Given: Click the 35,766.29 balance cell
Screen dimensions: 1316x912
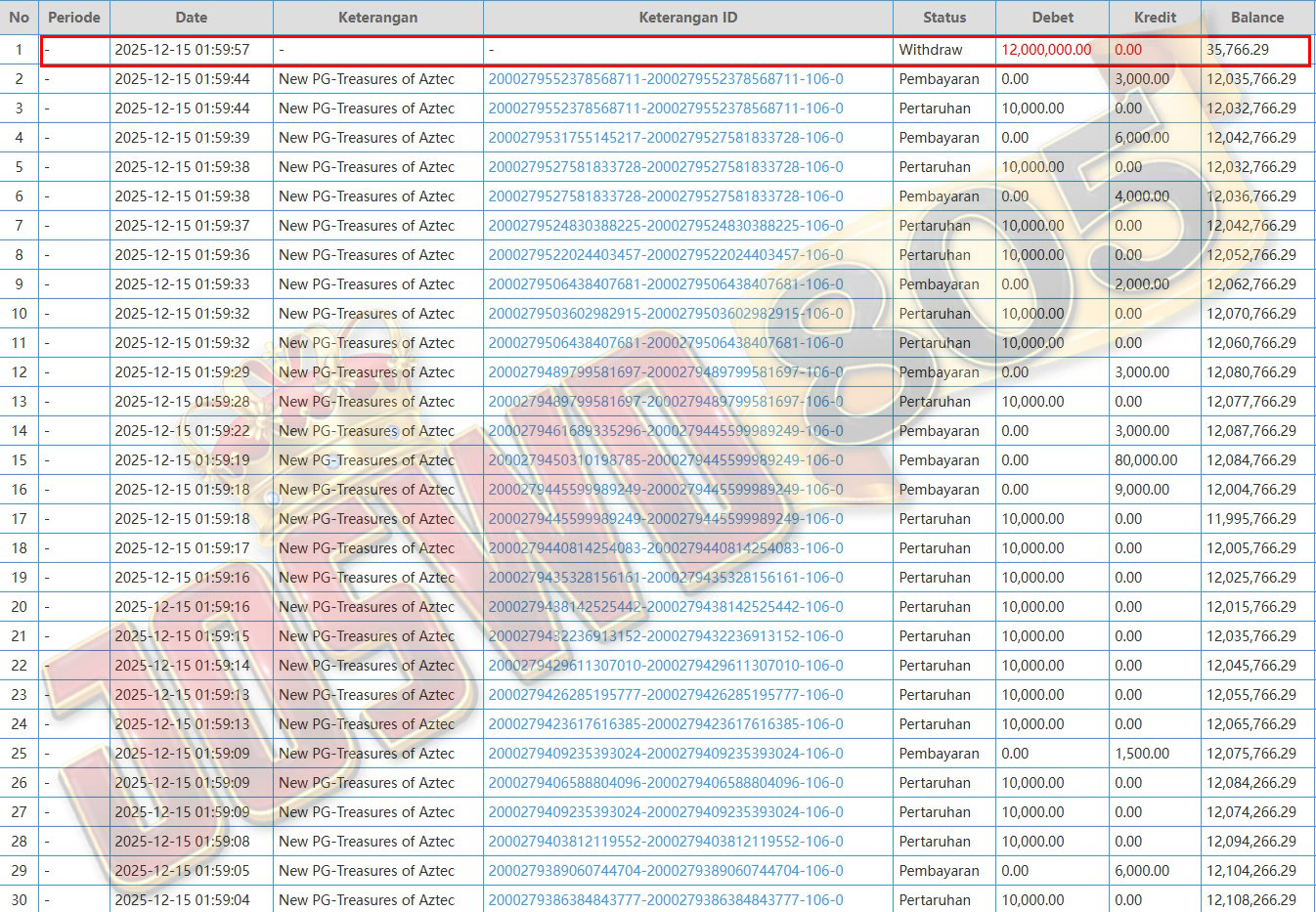Looking at the screenshot, I should (1237, 50).
